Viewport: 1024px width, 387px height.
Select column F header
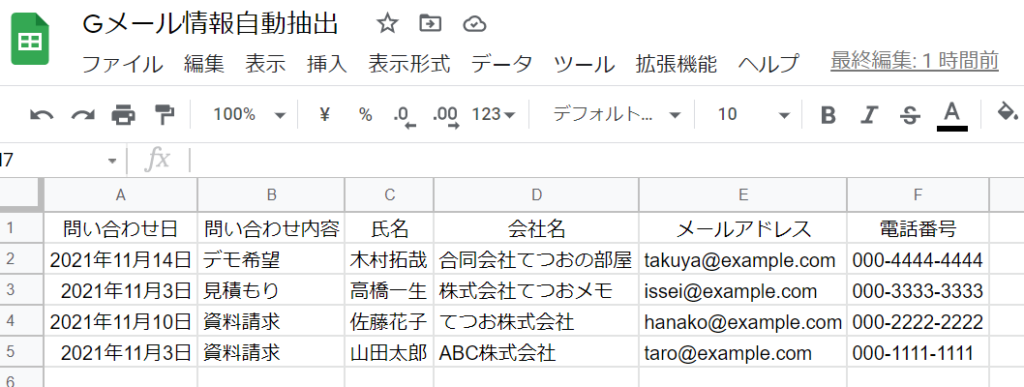(918, 194)
